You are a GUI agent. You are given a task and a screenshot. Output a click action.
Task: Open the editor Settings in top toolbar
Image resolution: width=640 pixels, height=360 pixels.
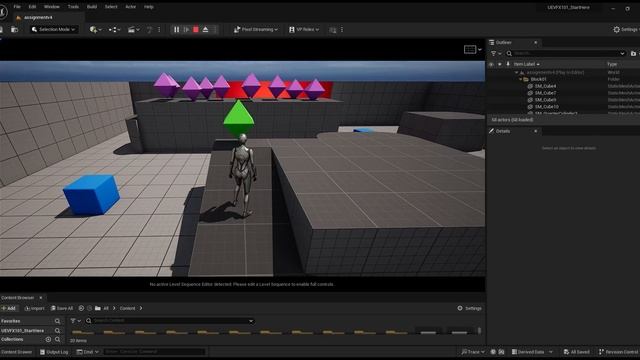[625, 29]
